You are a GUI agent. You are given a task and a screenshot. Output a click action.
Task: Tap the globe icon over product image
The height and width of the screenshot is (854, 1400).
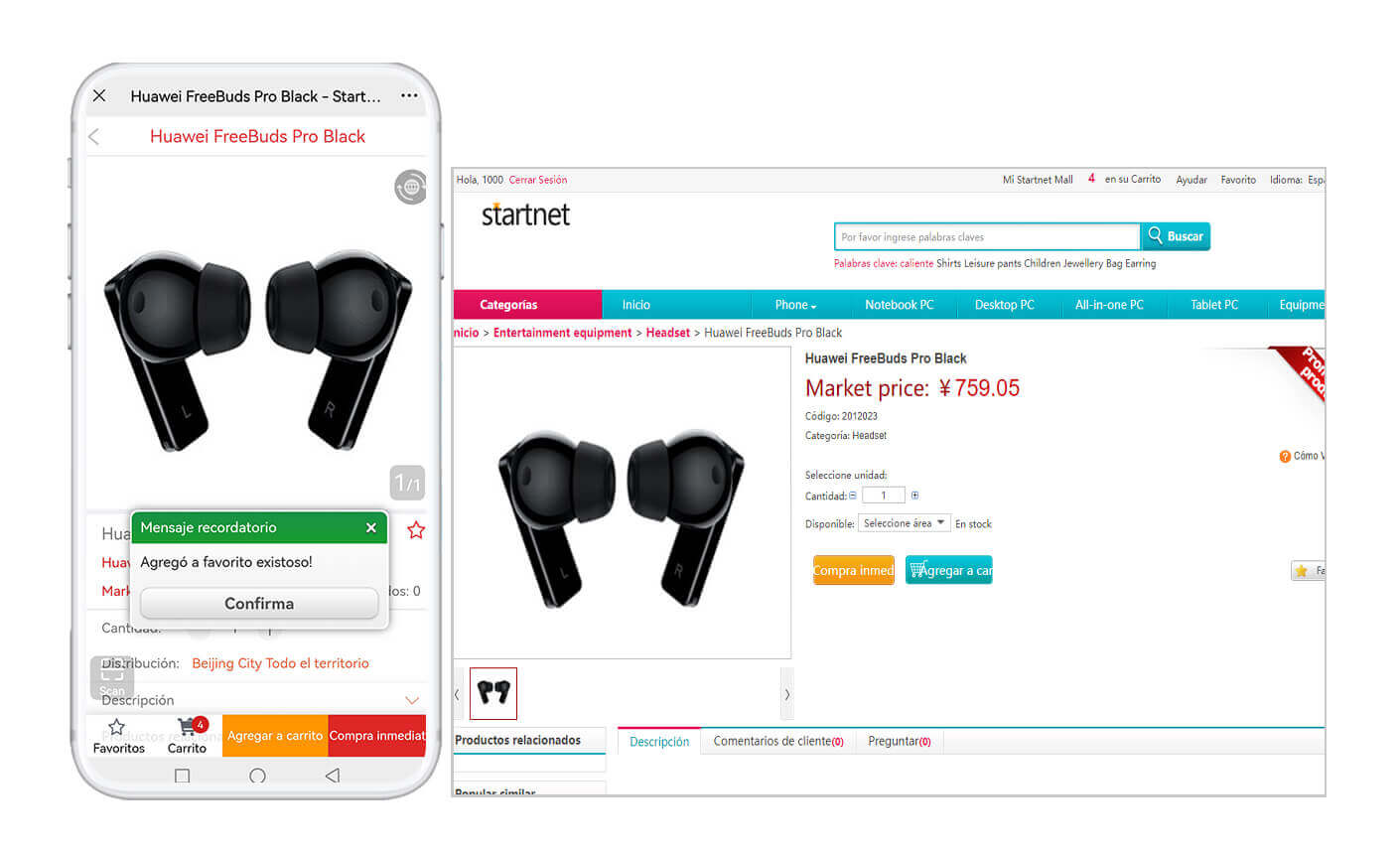pyautogui.click(x=410, y=187)
